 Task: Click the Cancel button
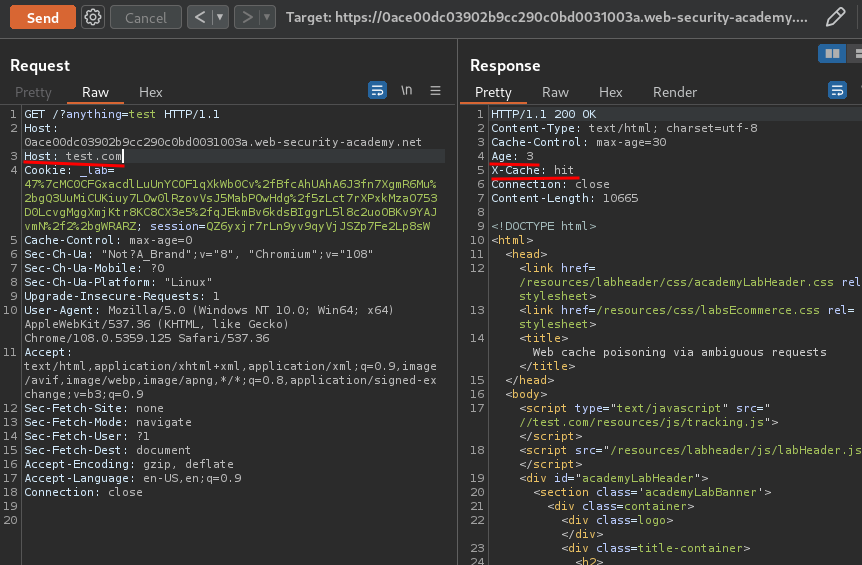[146, 18]
